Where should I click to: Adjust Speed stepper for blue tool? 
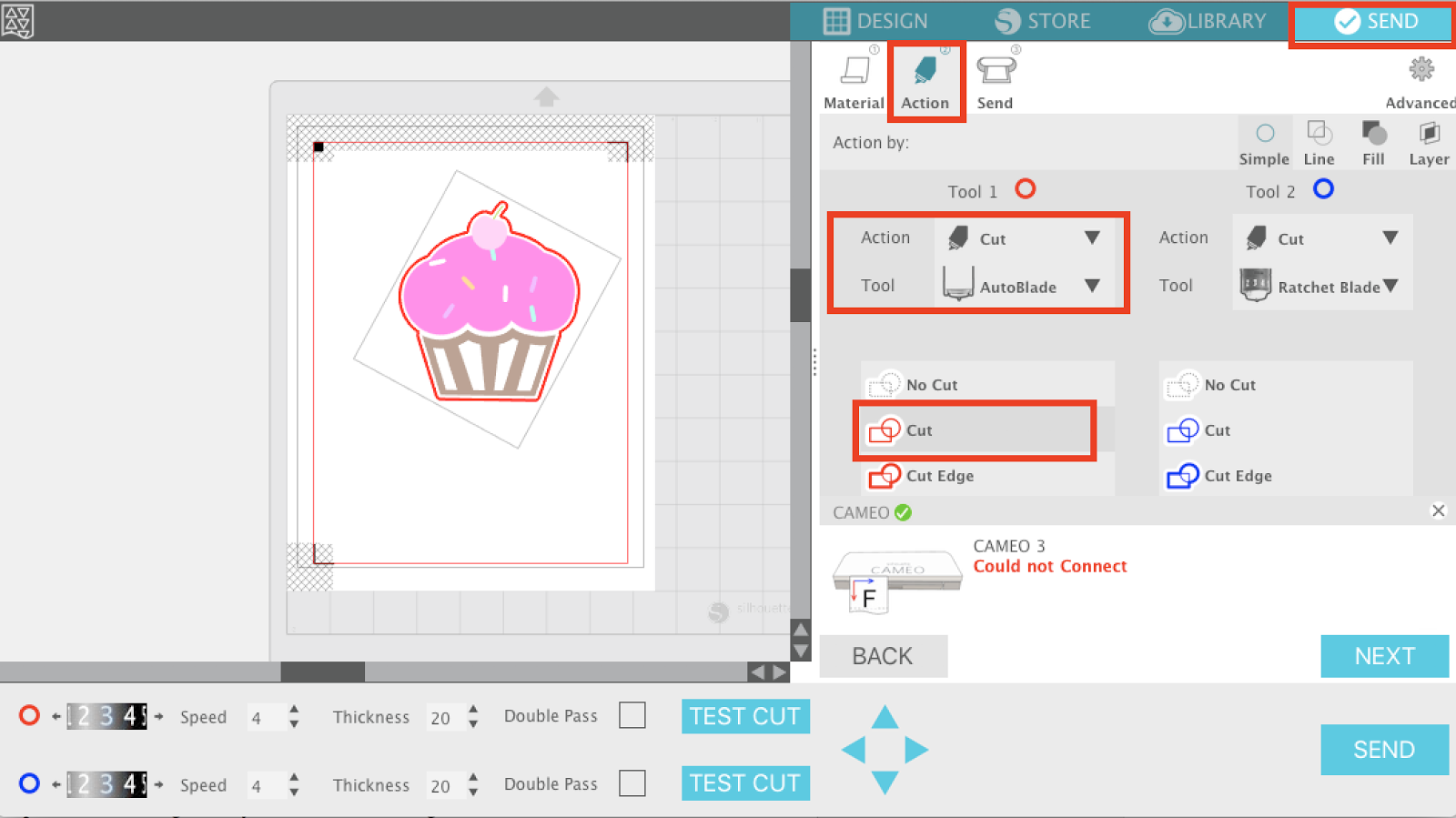294,784
